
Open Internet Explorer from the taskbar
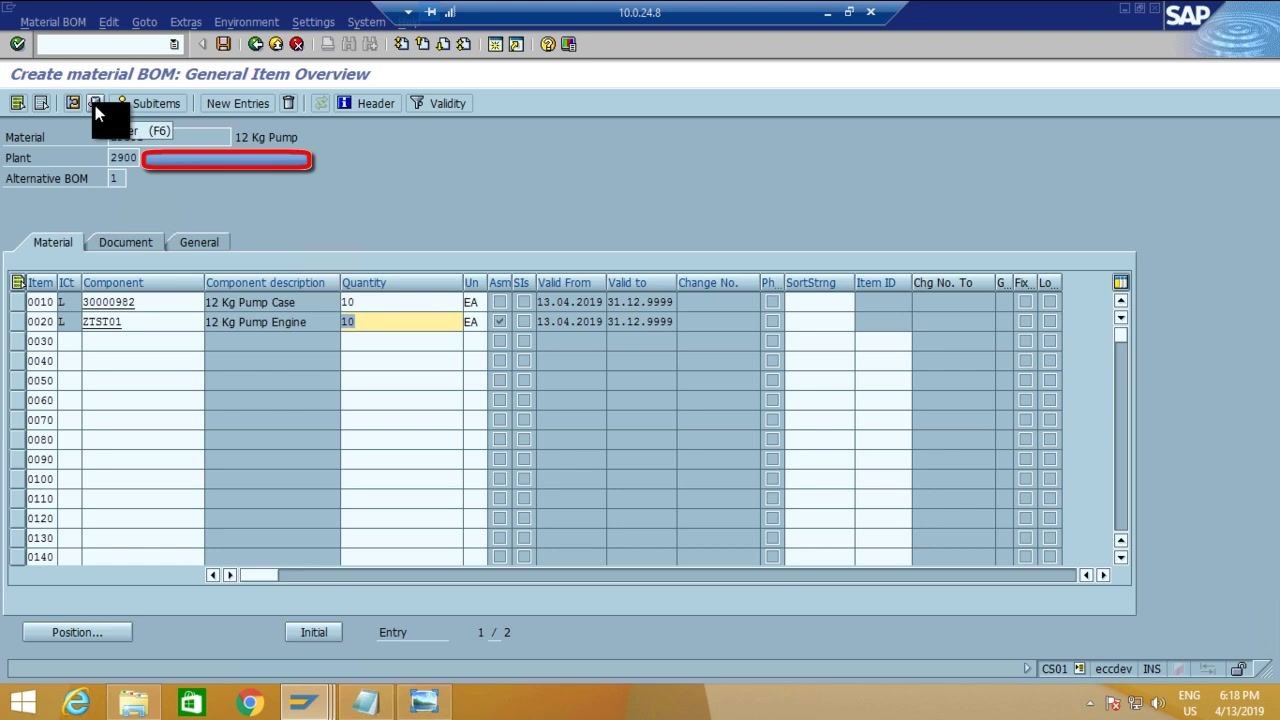76,702
